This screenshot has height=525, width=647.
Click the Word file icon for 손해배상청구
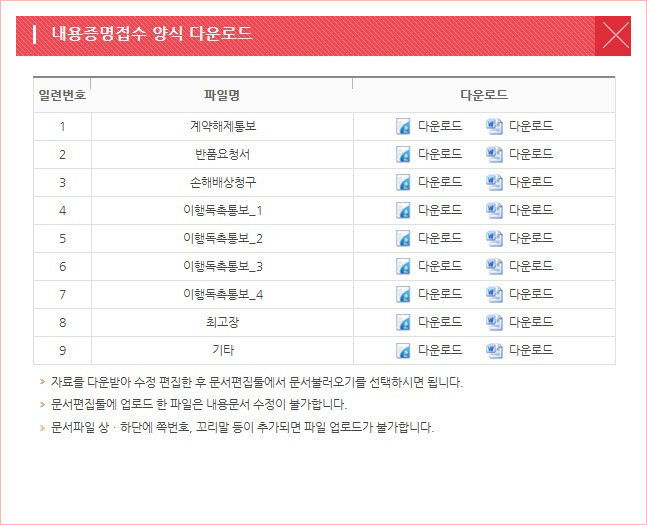pyautogui.click(x=494, y=182)
